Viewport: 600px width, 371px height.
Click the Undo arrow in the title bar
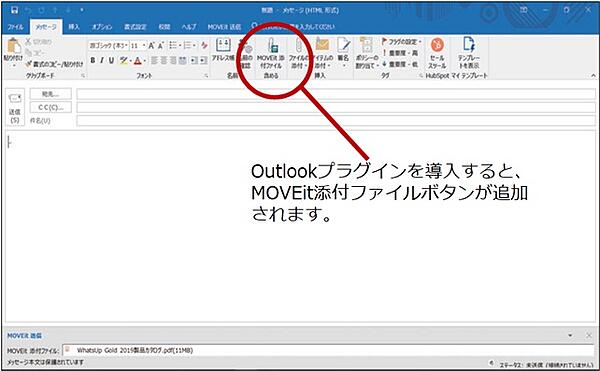29,10
